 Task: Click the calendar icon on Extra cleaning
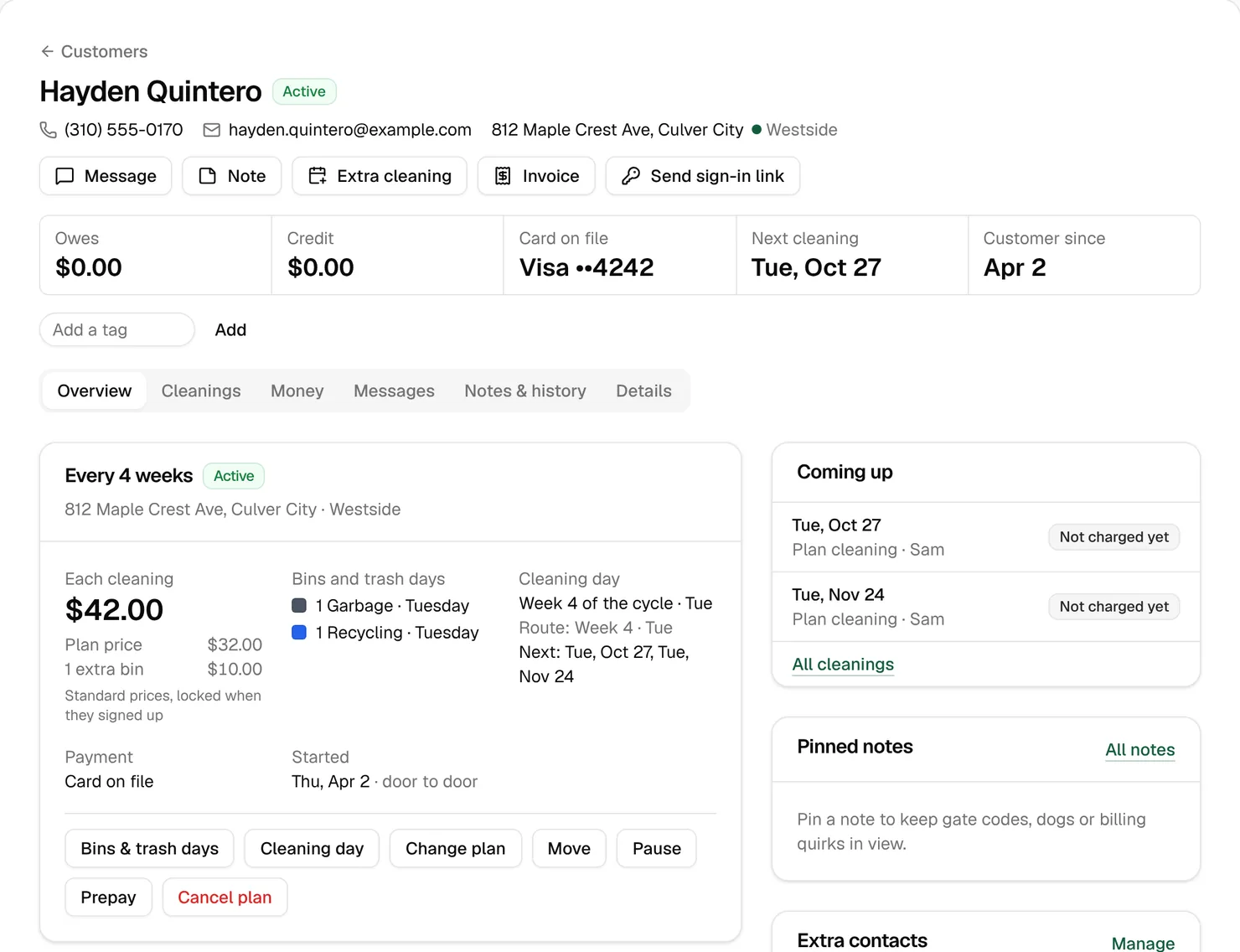coord(318,176)
